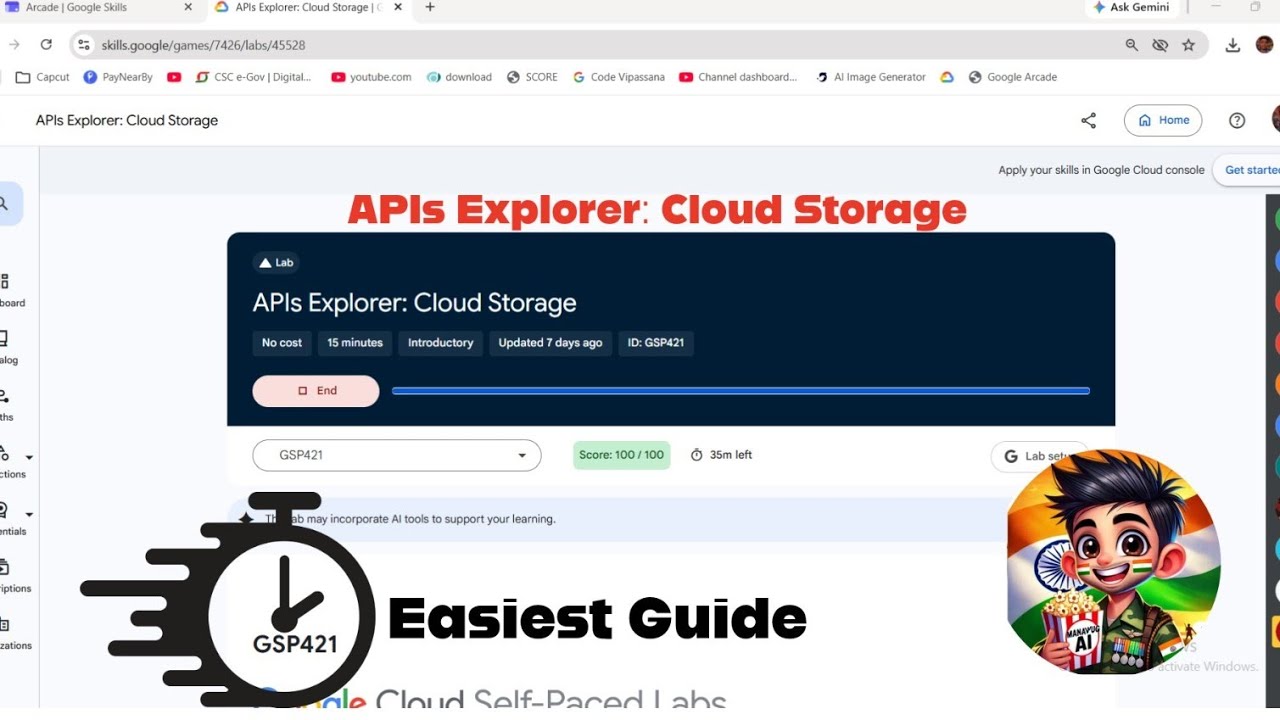Go to Home via header button
This screenshot has width=1280, height=720.
[1163, 120]
